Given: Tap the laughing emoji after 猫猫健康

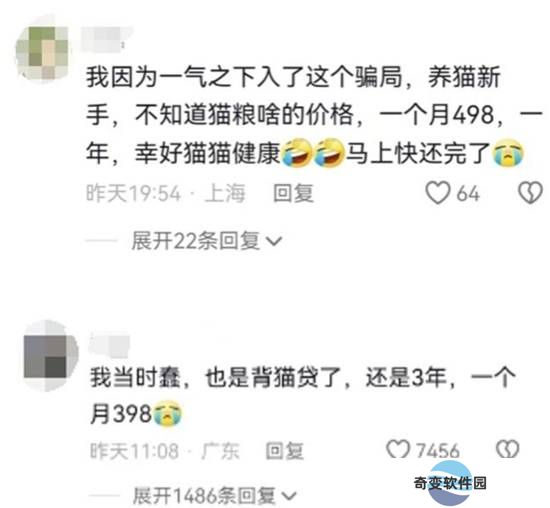Looking at the screenshot, I should tap(297, 153).
